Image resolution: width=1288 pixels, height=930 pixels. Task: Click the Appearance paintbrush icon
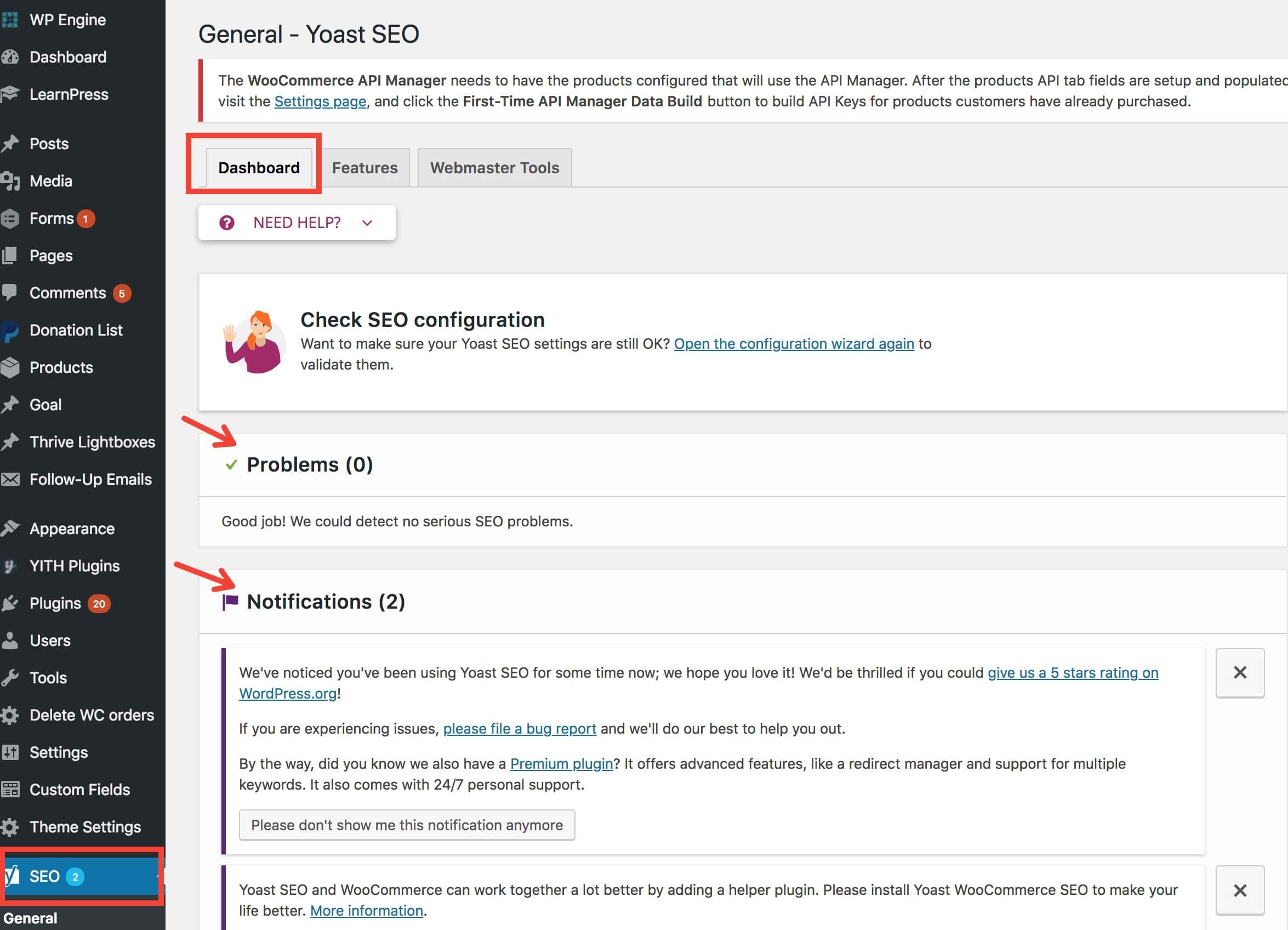tap(12, 529)
